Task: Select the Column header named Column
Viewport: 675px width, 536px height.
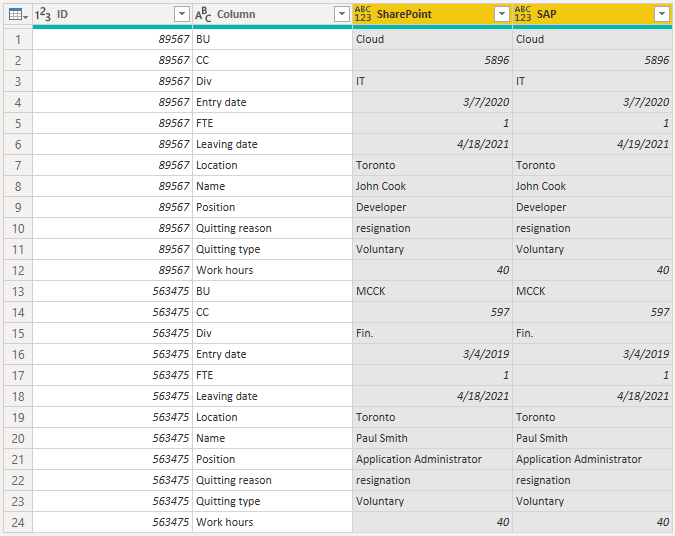Action: click(x=272, y=15)
